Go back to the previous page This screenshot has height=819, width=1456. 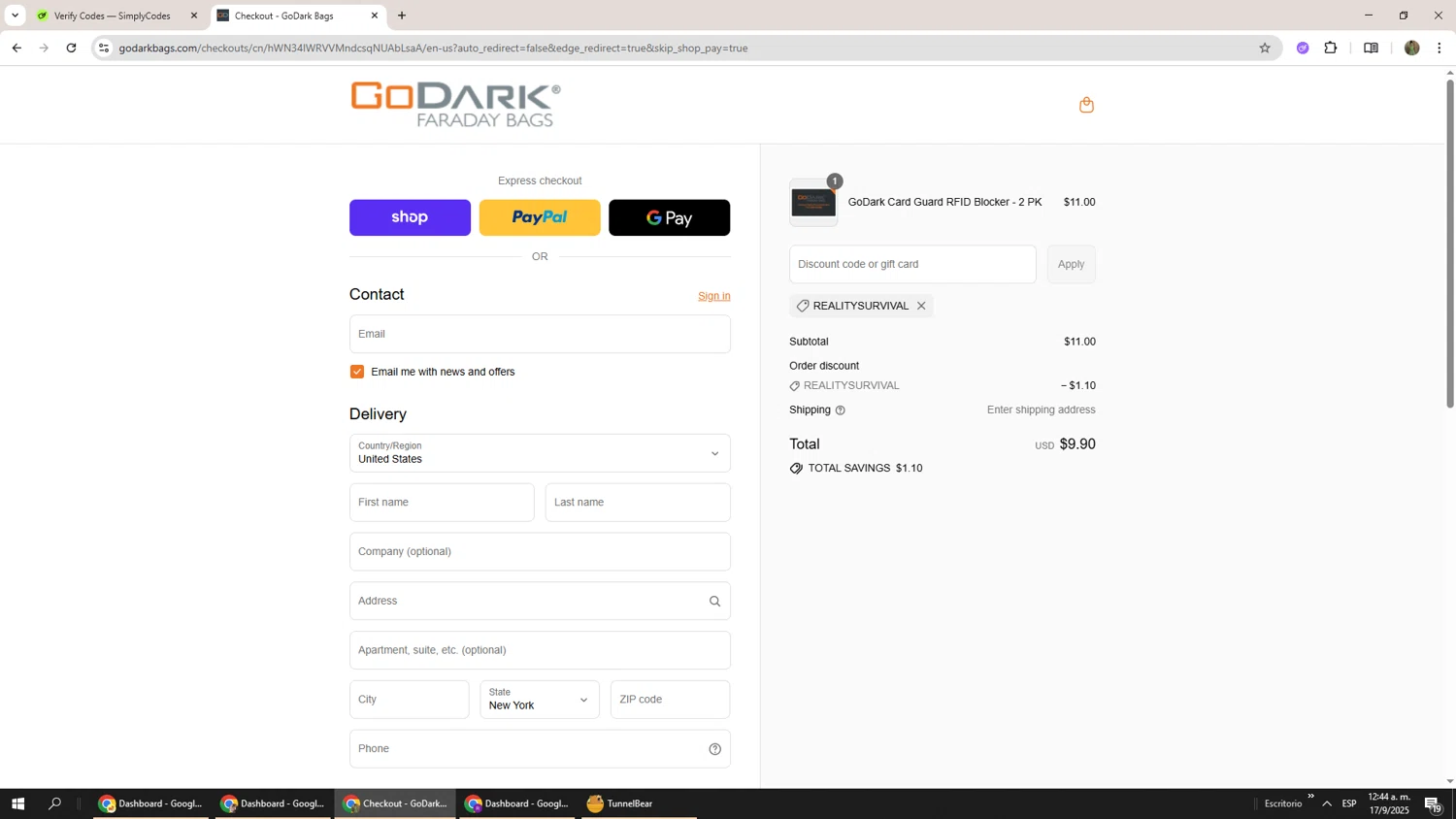pos(17,48)
